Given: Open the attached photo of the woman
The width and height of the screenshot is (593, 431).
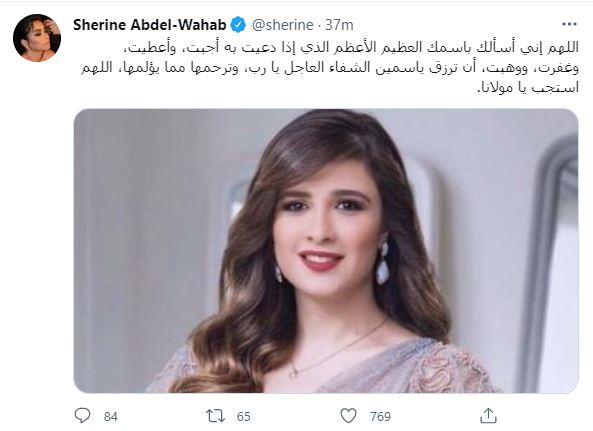Looking at the screenshot, I should (x=326, y=251).
